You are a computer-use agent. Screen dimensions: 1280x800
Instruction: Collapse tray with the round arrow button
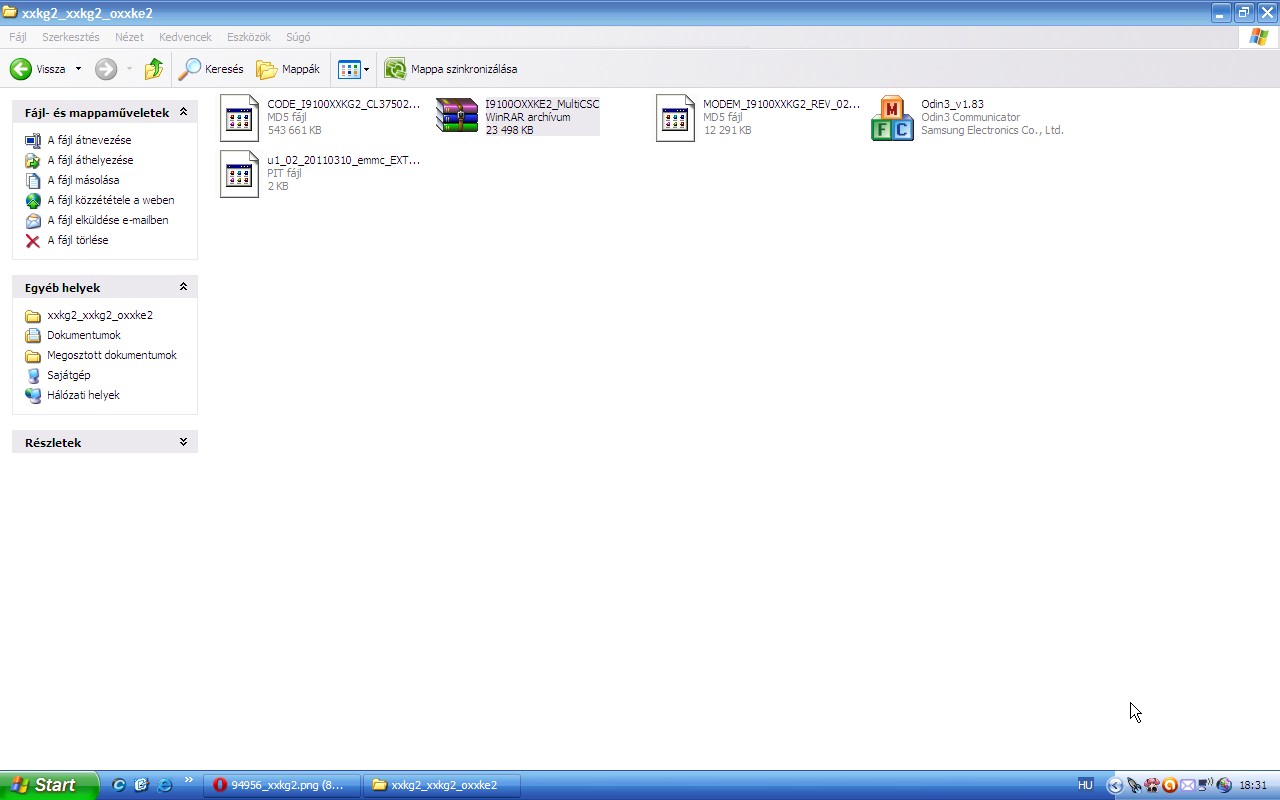[x=1115, y=785]
